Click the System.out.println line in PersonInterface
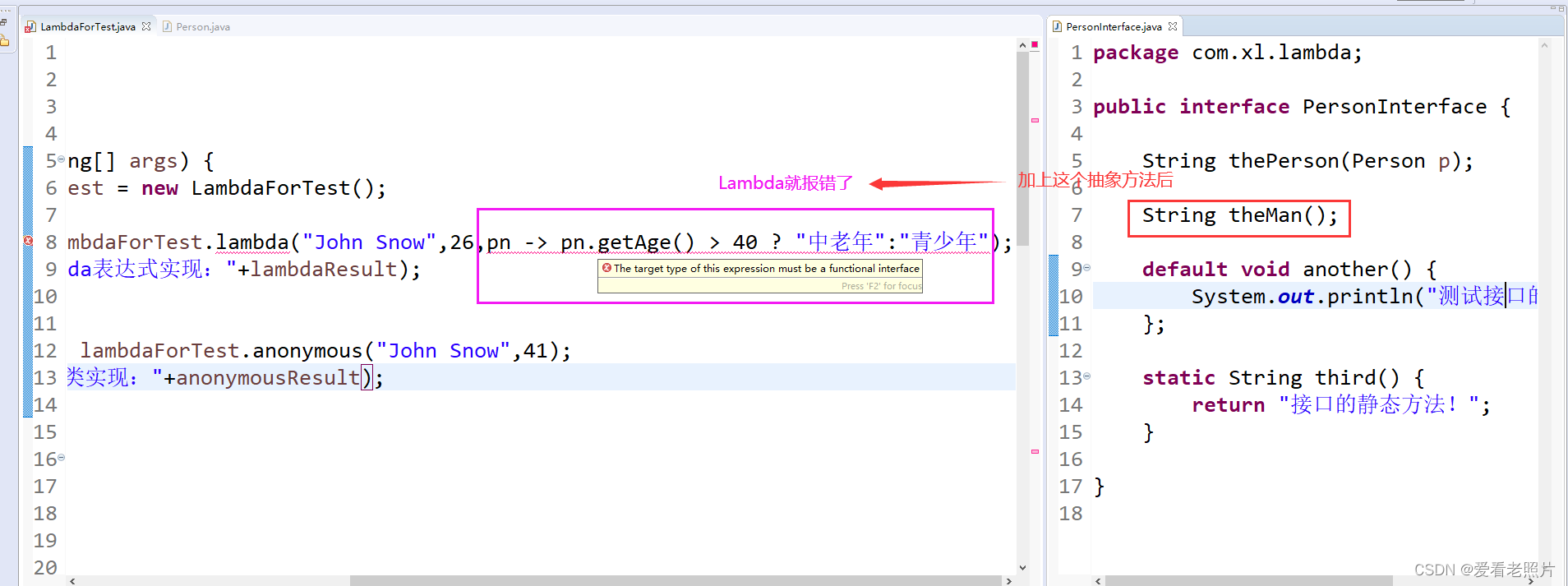 (1364, 297)
